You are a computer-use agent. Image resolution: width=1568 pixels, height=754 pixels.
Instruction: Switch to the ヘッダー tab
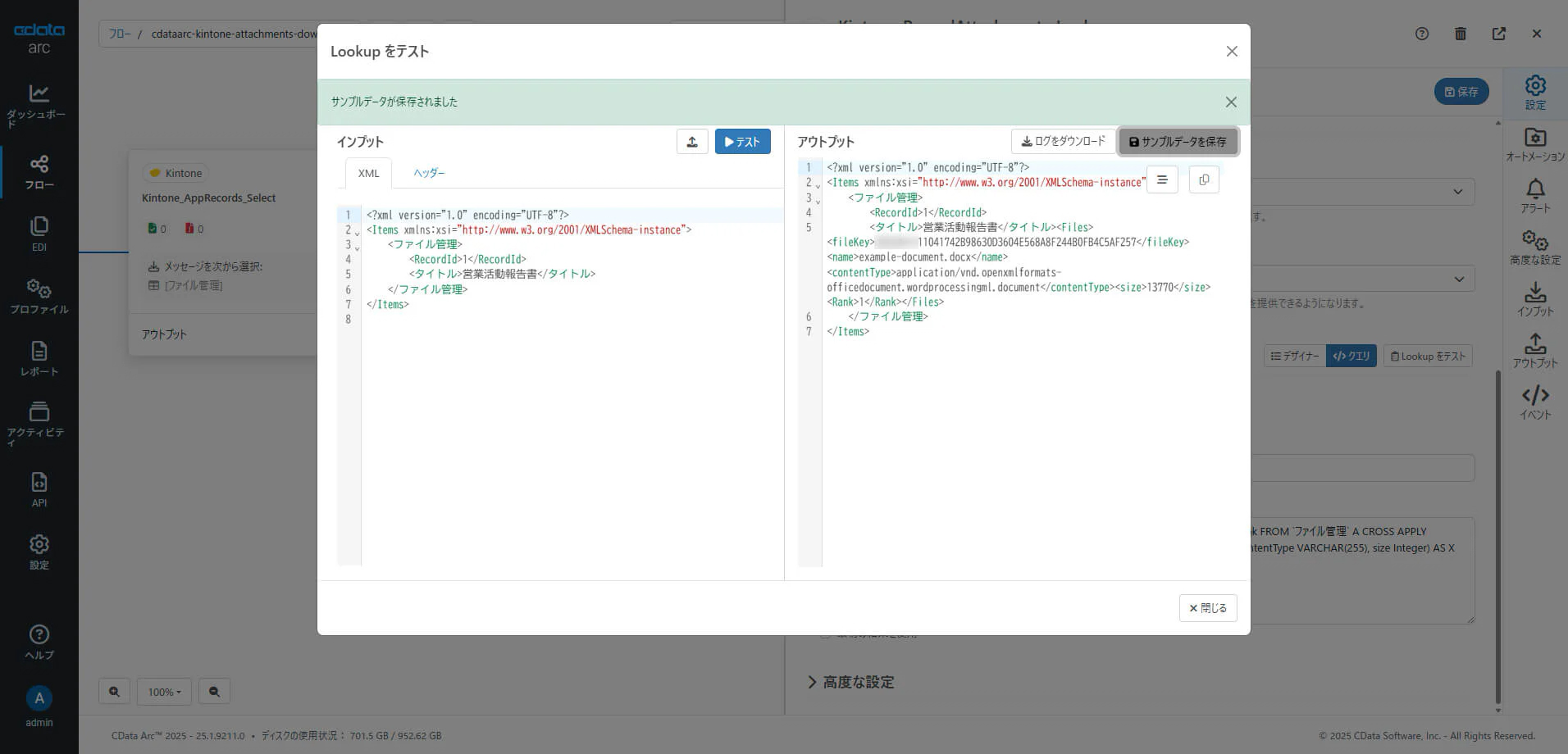coord(429,173)
